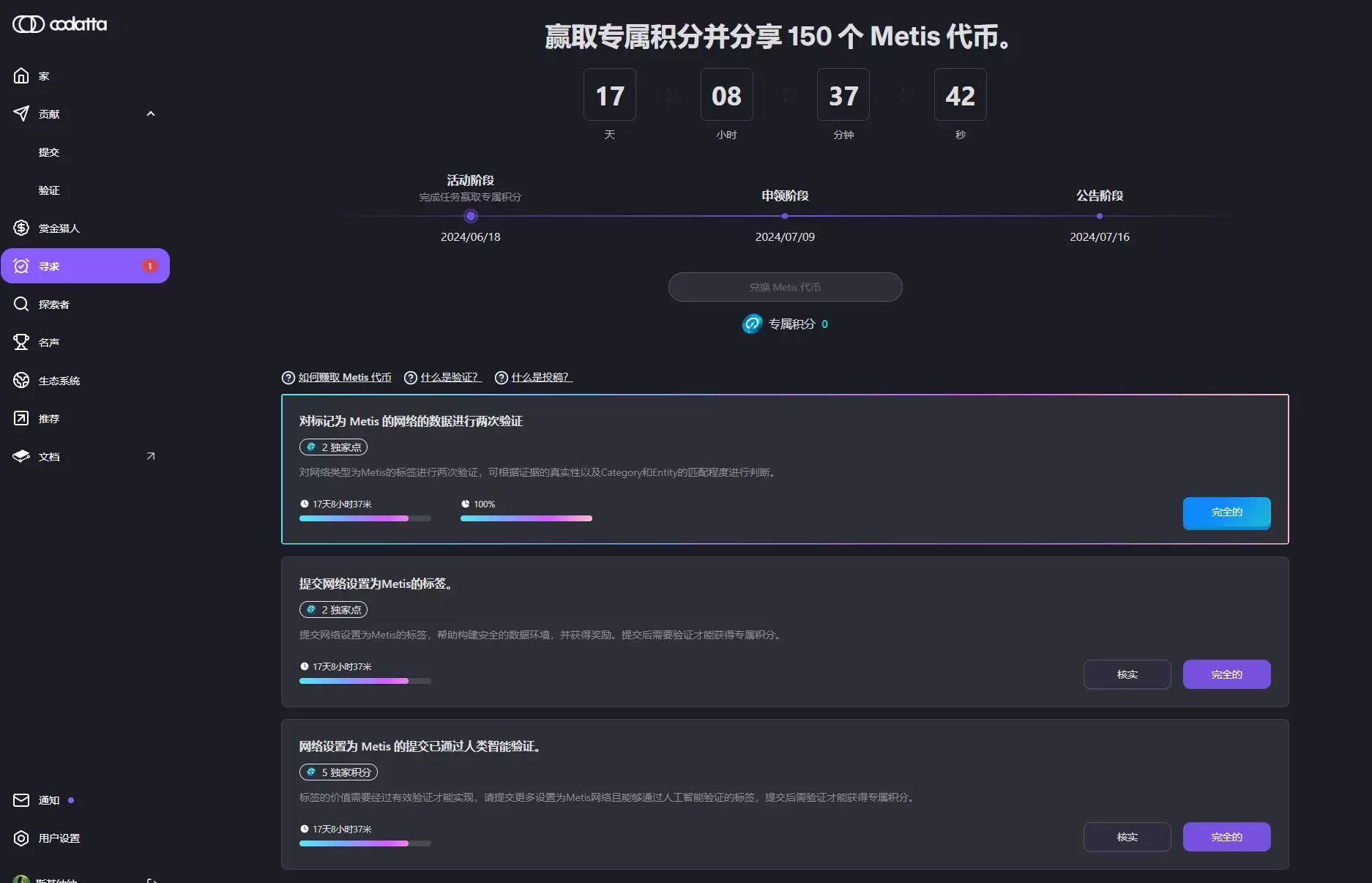
Task: Open the 提交 submenu entry
Action: click(x=48, y=152)
